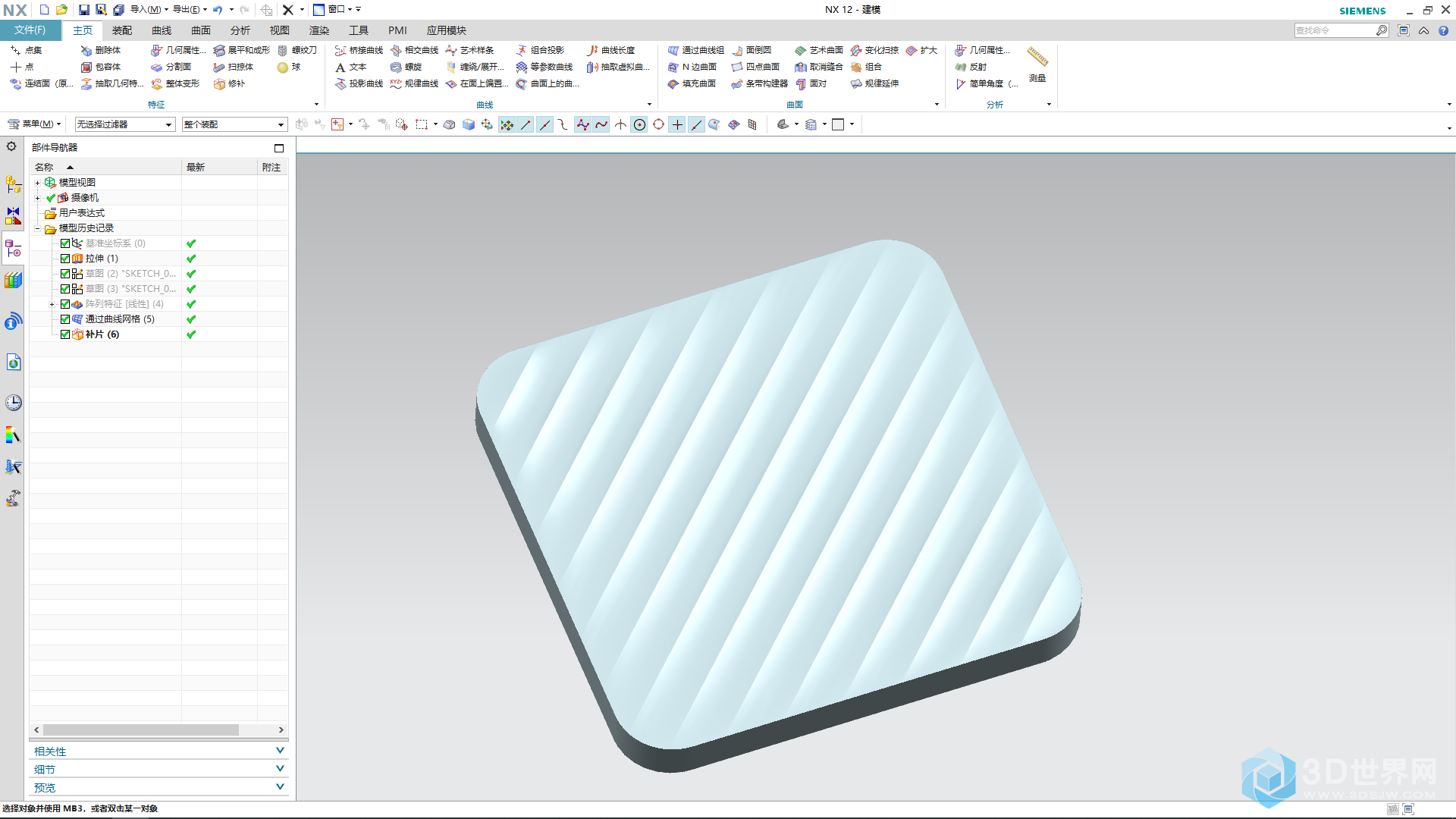Toggle visibility of 补片 (6) feature

(x=65, y=334)
